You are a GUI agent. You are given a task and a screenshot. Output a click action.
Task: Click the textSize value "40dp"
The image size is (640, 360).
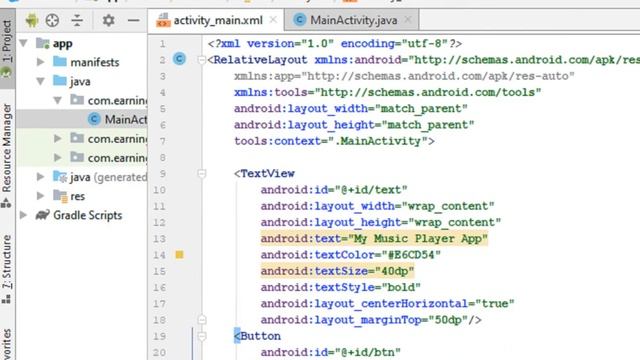[x=394, y=271]
